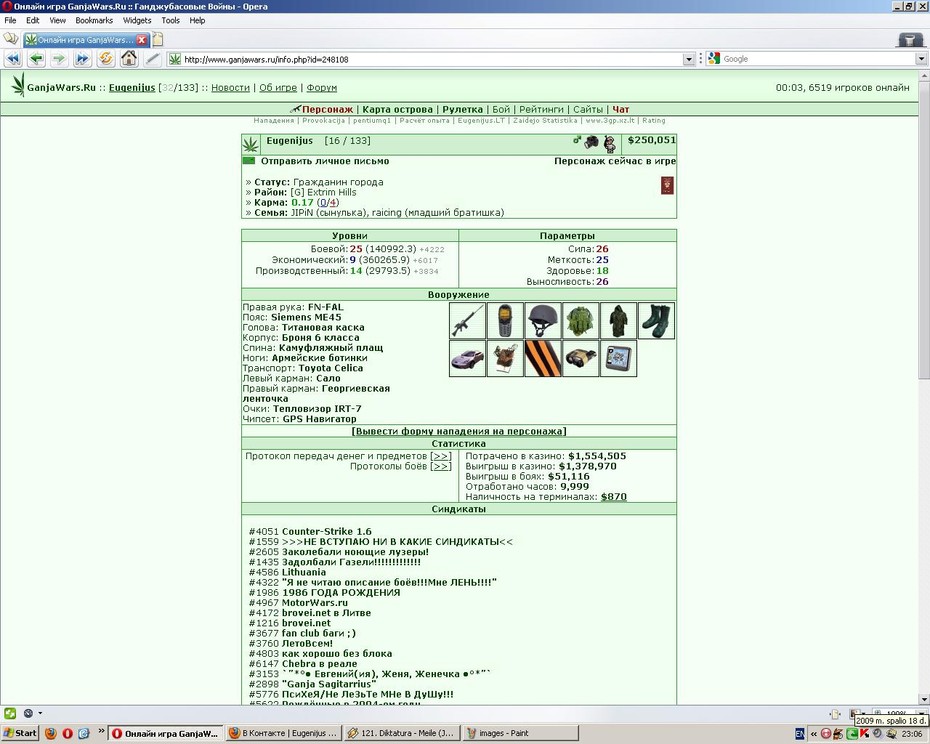
Task: Click the EN language indicator in tray
Action: [800, 734]
